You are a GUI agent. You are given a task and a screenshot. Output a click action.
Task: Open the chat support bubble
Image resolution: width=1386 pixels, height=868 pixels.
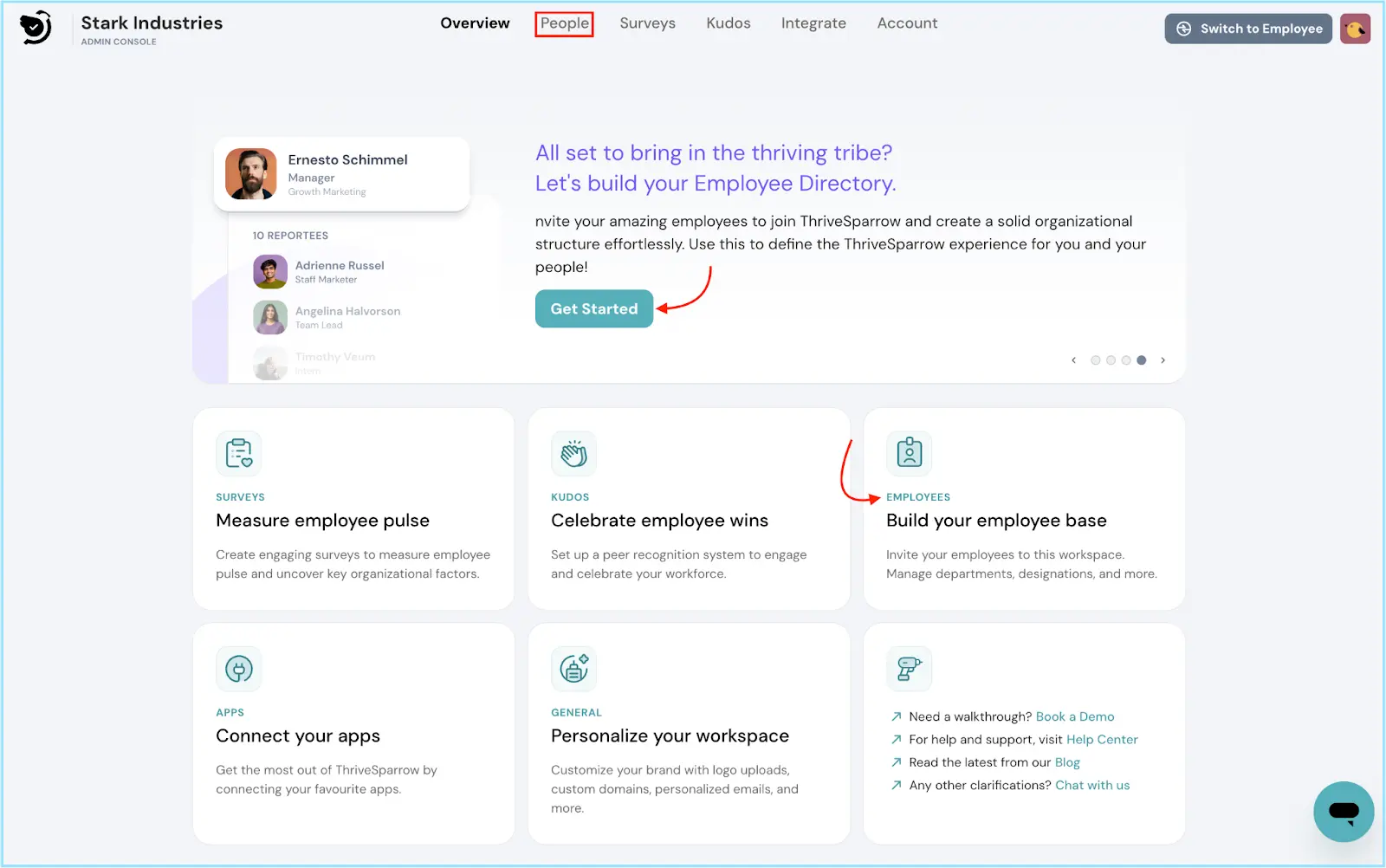tap(1343, 812)
